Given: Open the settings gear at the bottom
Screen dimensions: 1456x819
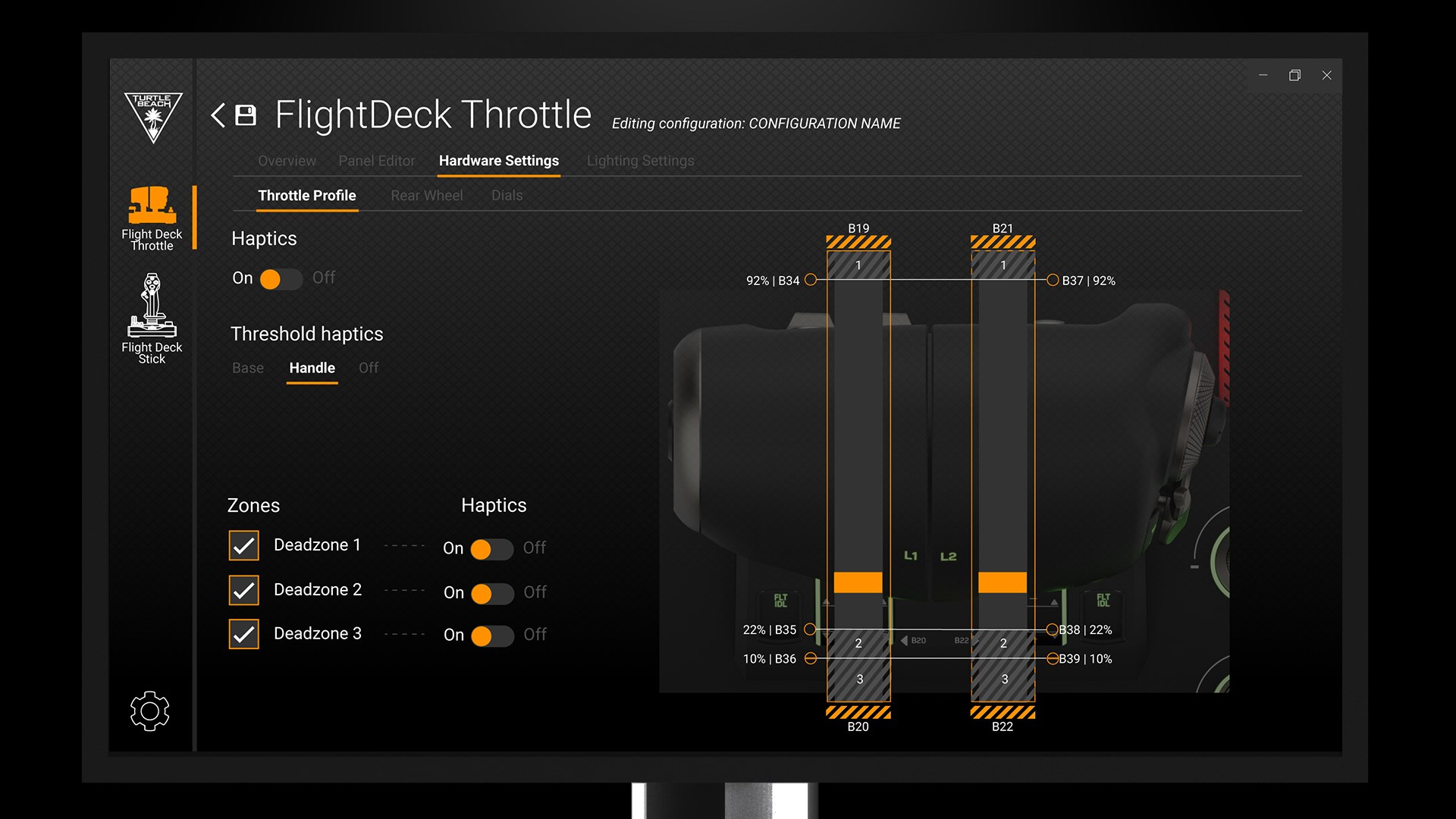Looking at the screenshot, I should (x=150, y=711).
